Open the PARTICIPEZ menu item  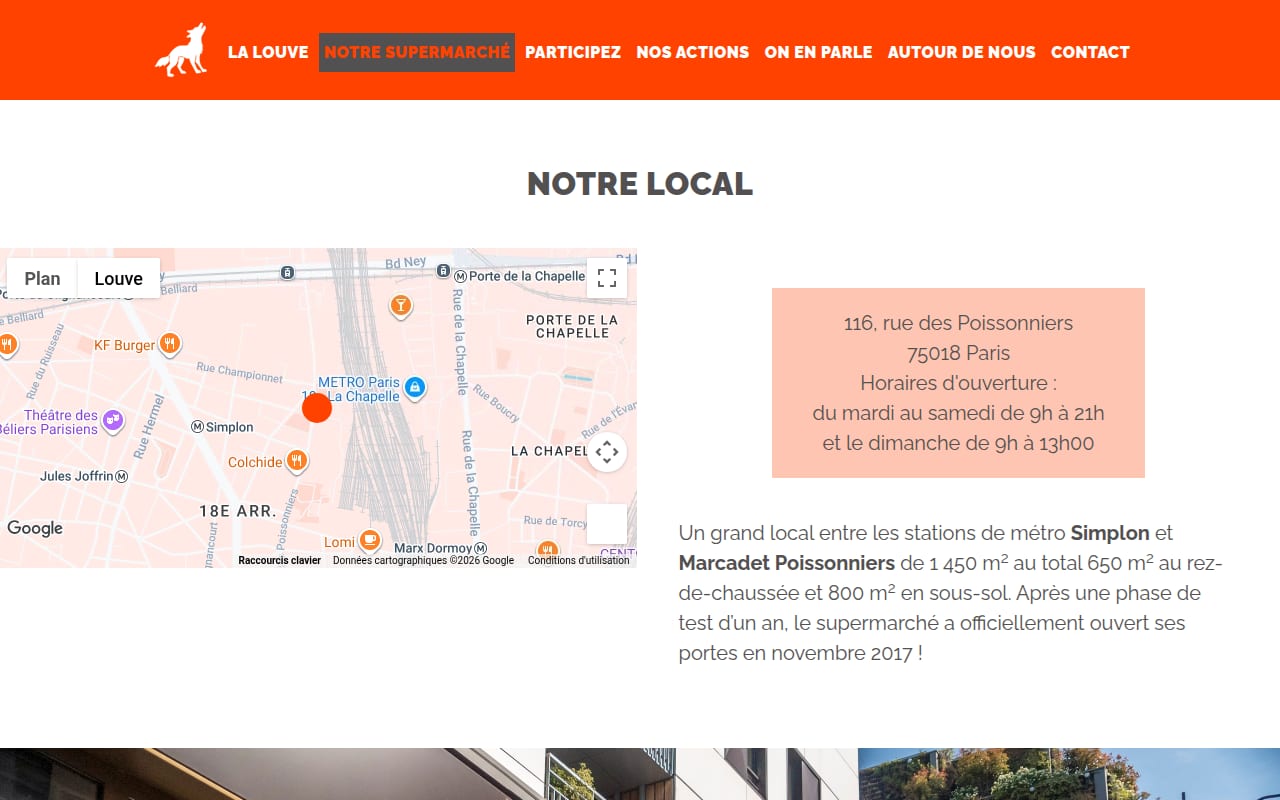(x=573, y=52)
